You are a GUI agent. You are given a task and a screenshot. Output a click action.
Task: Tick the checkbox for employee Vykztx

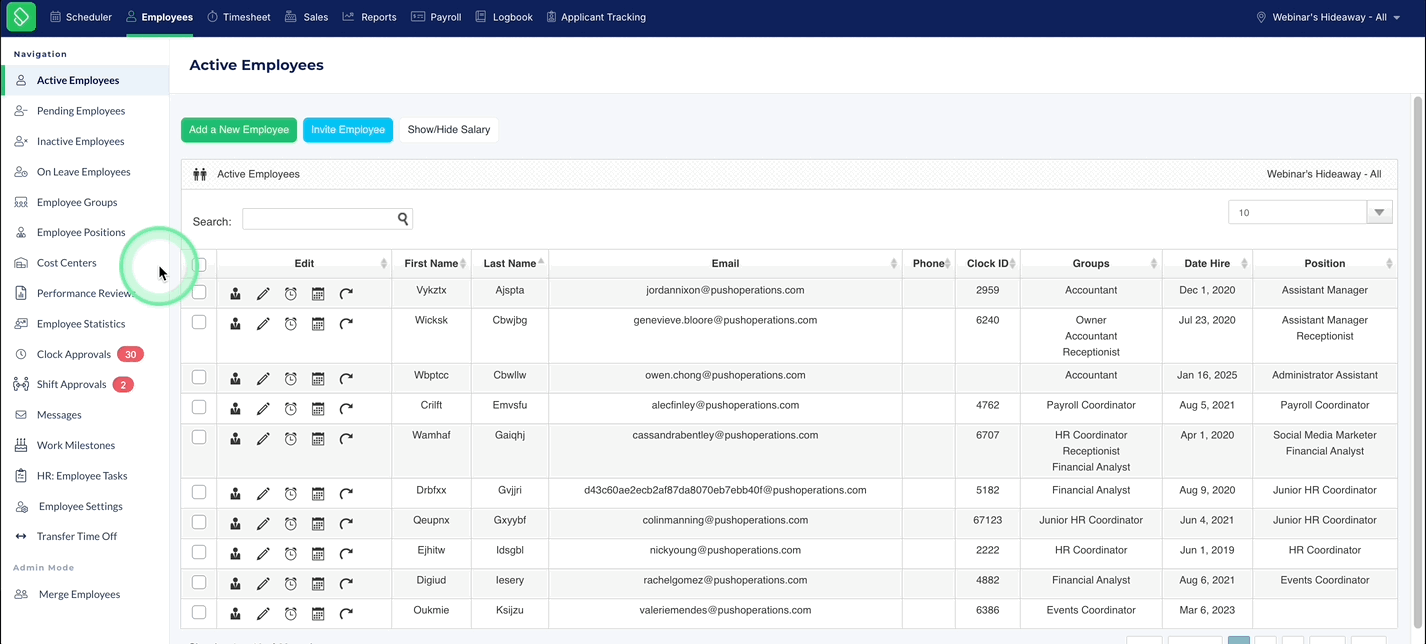[x=199, y=292]
